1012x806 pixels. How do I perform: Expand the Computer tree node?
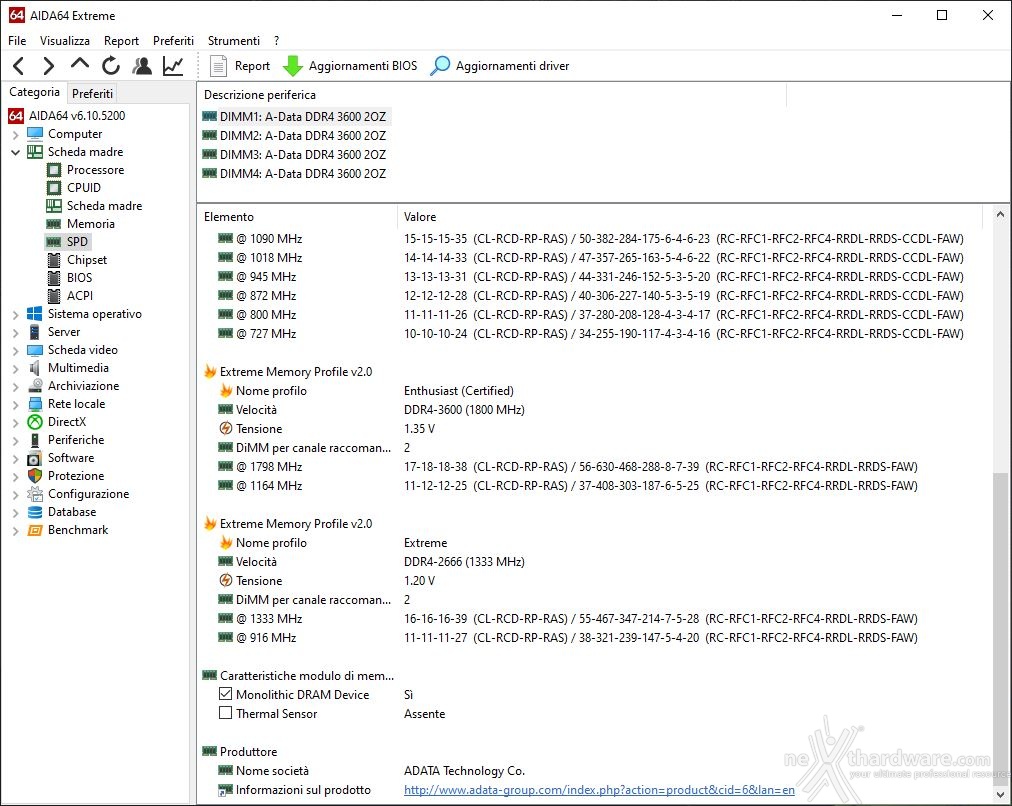(x=15, y=134)
